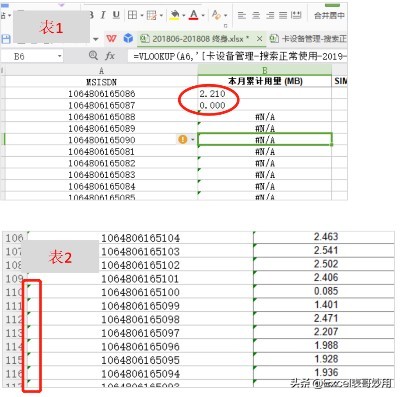
Task: Select column B header
Action: pyautogui.click(x=265, y=70)
